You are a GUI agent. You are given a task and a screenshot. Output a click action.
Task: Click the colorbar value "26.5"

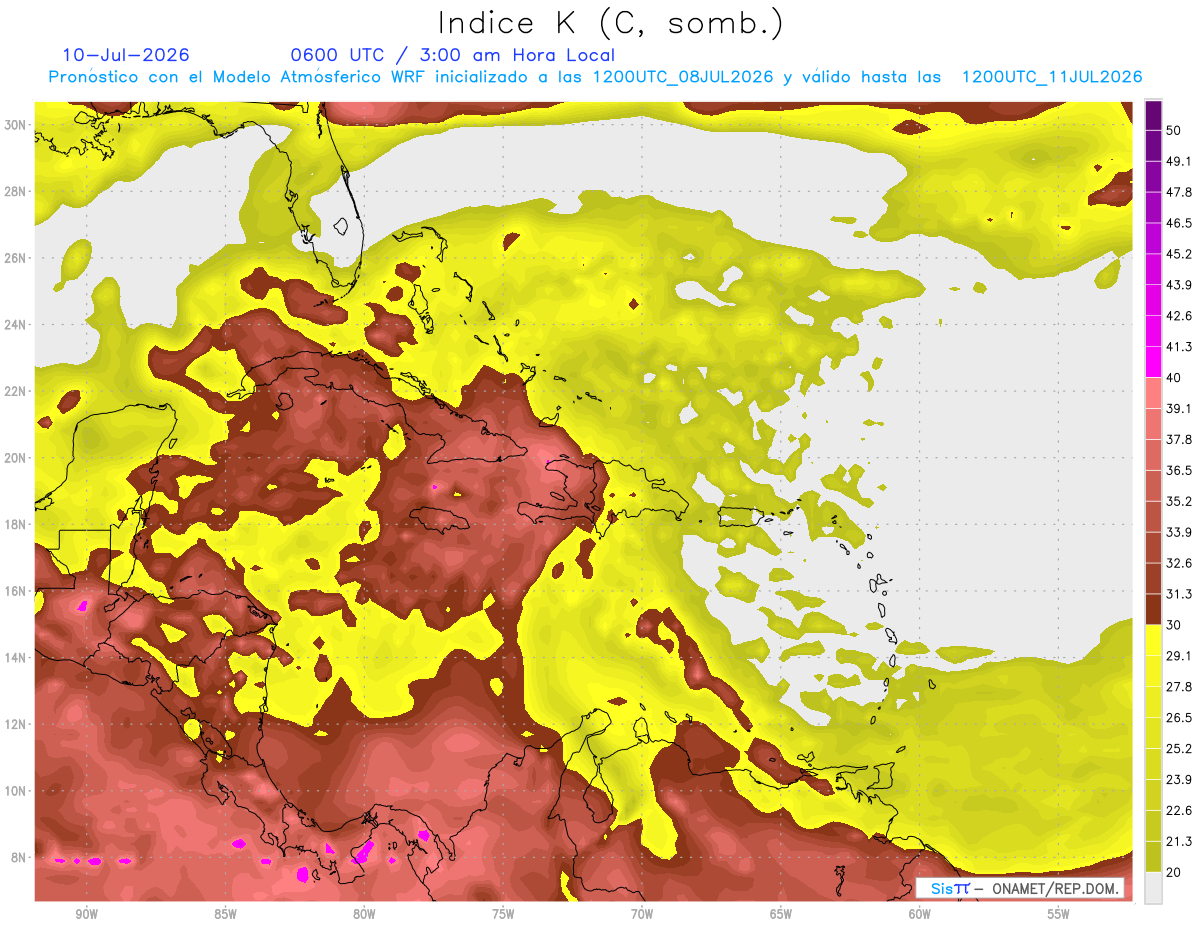1179,718
